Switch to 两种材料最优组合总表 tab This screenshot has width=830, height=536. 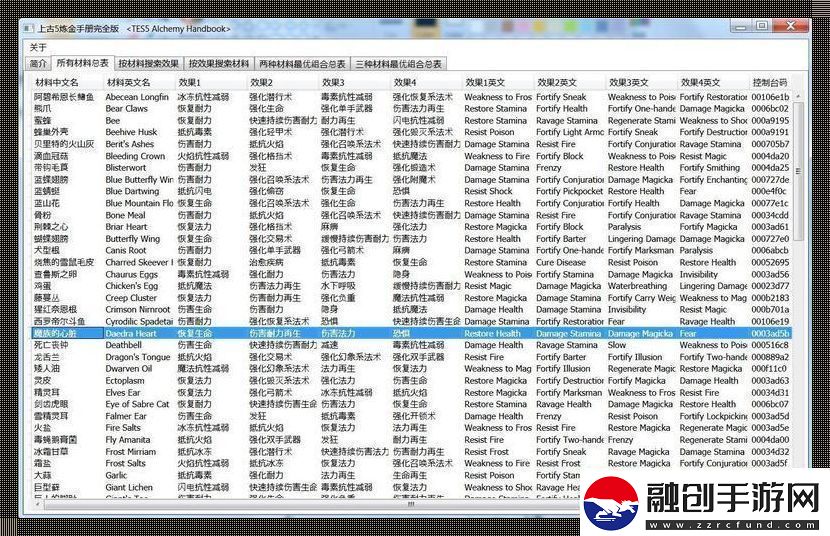tap(302, 64)
